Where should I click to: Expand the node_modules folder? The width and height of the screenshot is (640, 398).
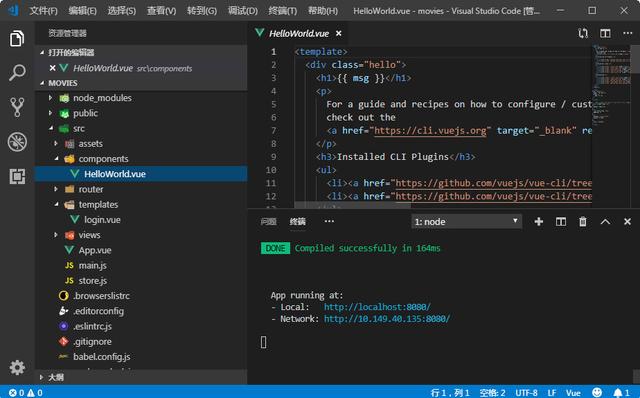point(50,98)
